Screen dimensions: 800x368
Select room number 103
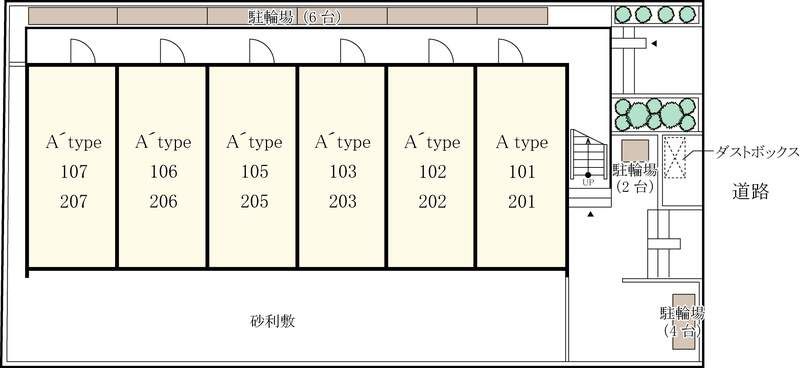pyautogui.click(x=343, y=172)
